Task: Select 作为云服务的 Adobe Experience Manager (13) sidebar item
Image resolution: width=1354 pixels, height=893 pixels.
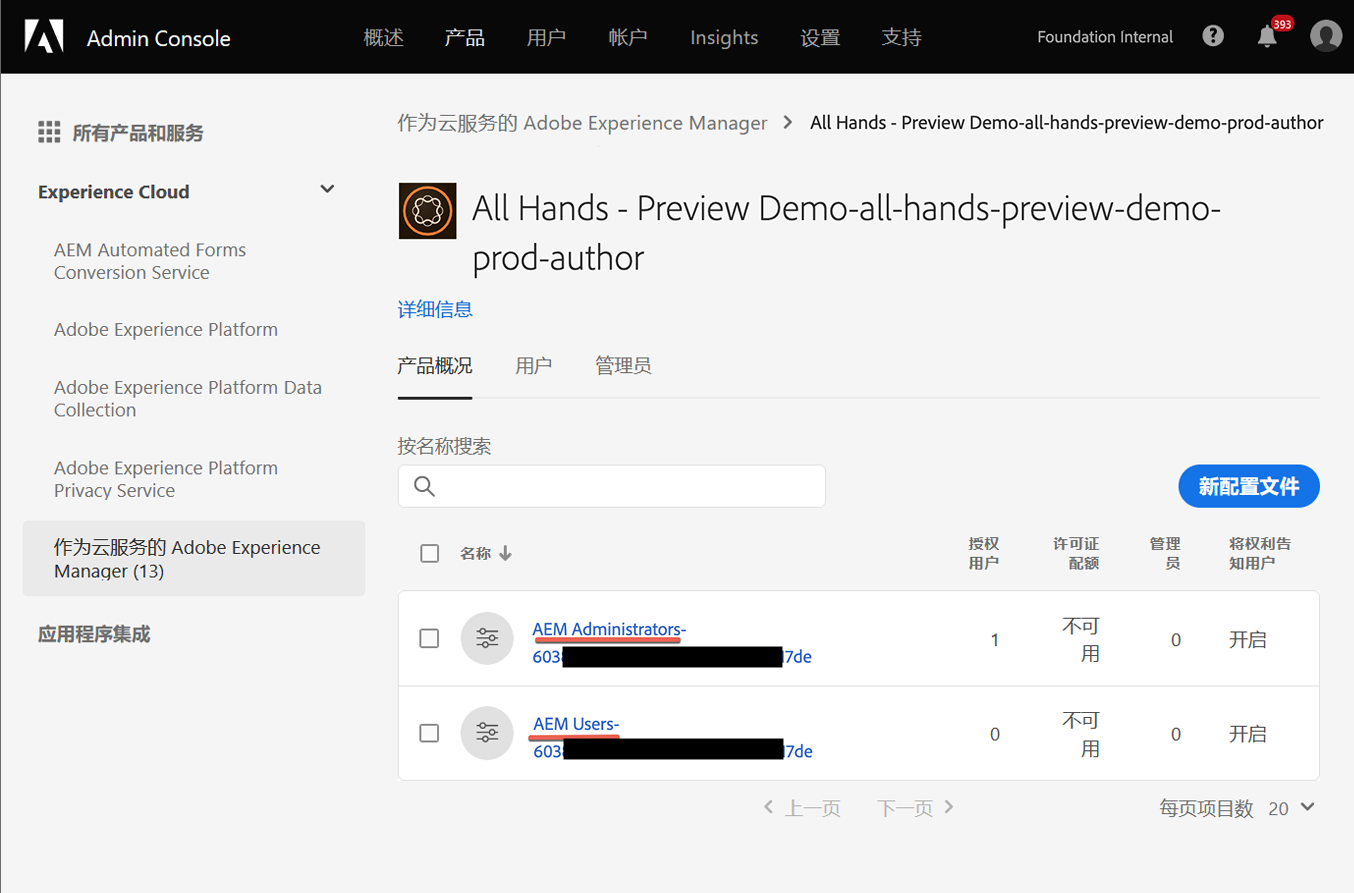Action: (x=194, y=558)
